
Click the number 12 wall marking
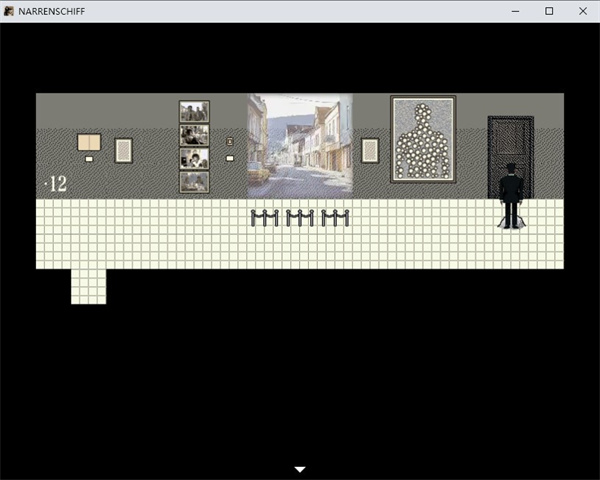56,184
